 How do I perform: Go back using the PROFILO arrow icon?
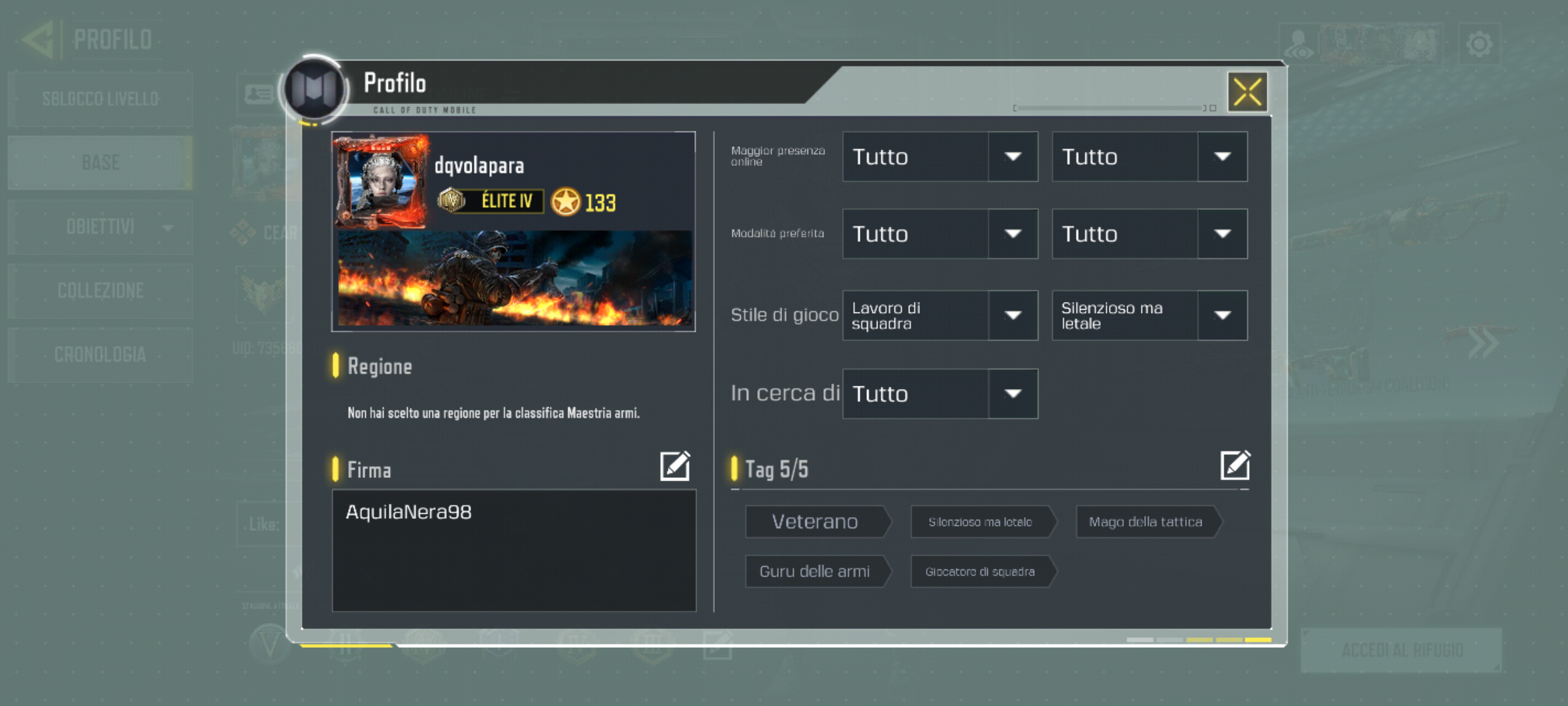tap(38, 40)
